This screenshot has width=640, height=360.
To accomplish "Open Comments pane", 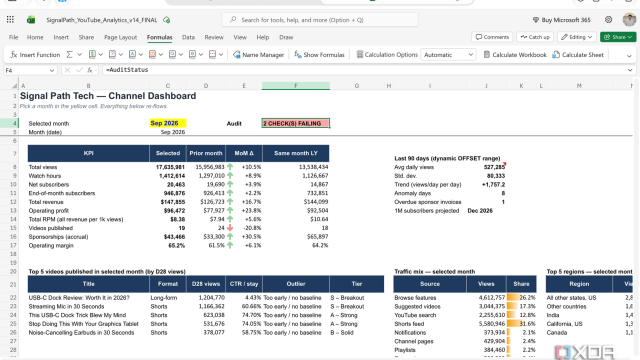I will pyautogui.click(x=492, y=37).
